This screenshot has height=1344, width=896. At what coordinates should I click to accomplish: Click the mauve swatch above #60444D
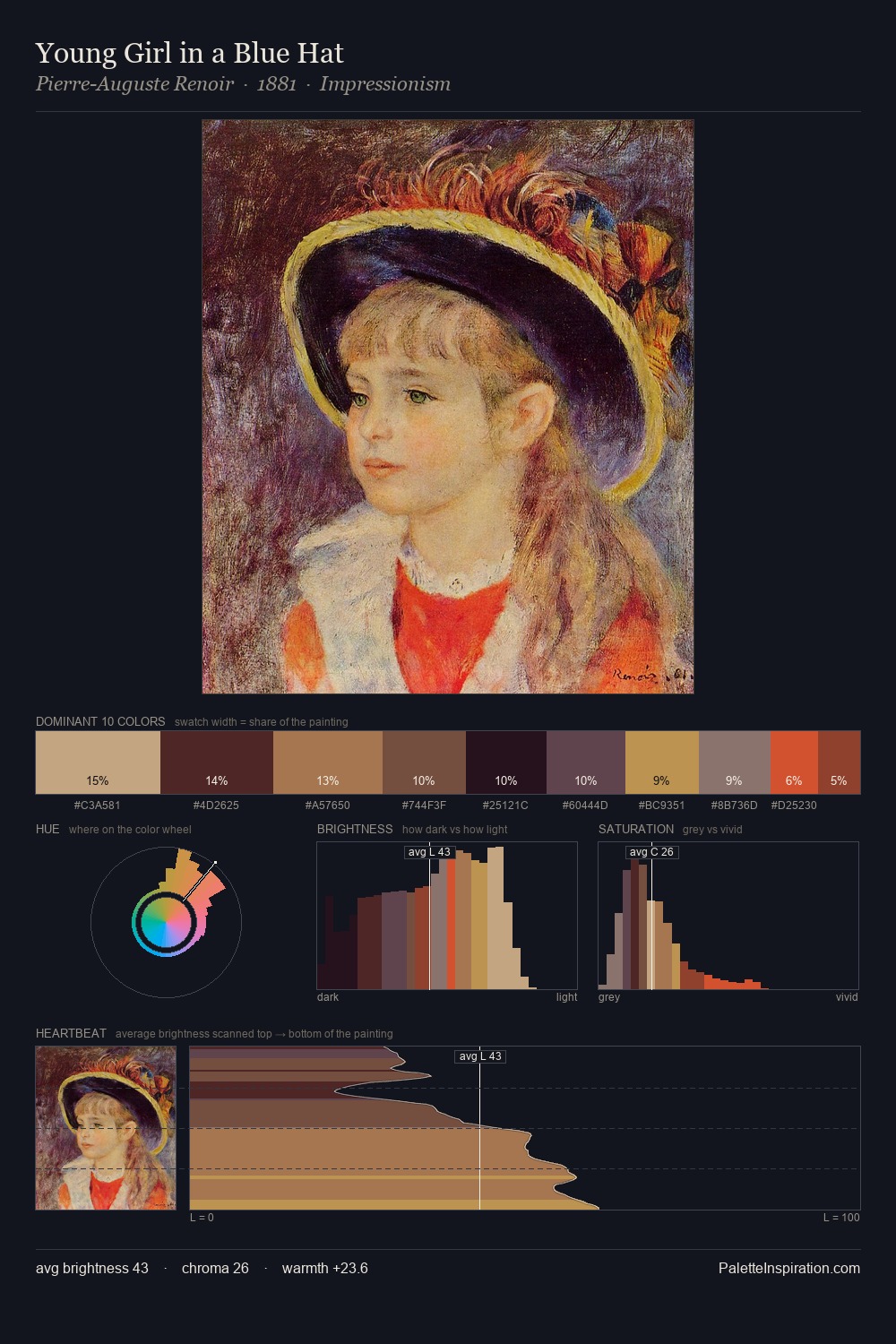point(586,762)
